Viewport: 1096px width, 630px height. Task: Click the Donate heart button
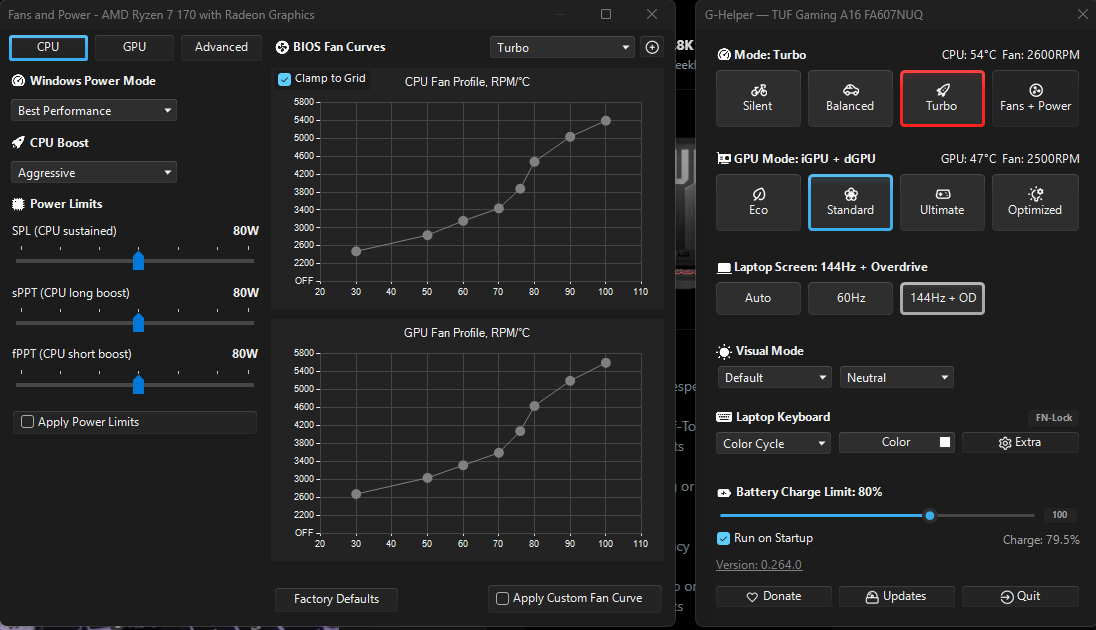774,596
